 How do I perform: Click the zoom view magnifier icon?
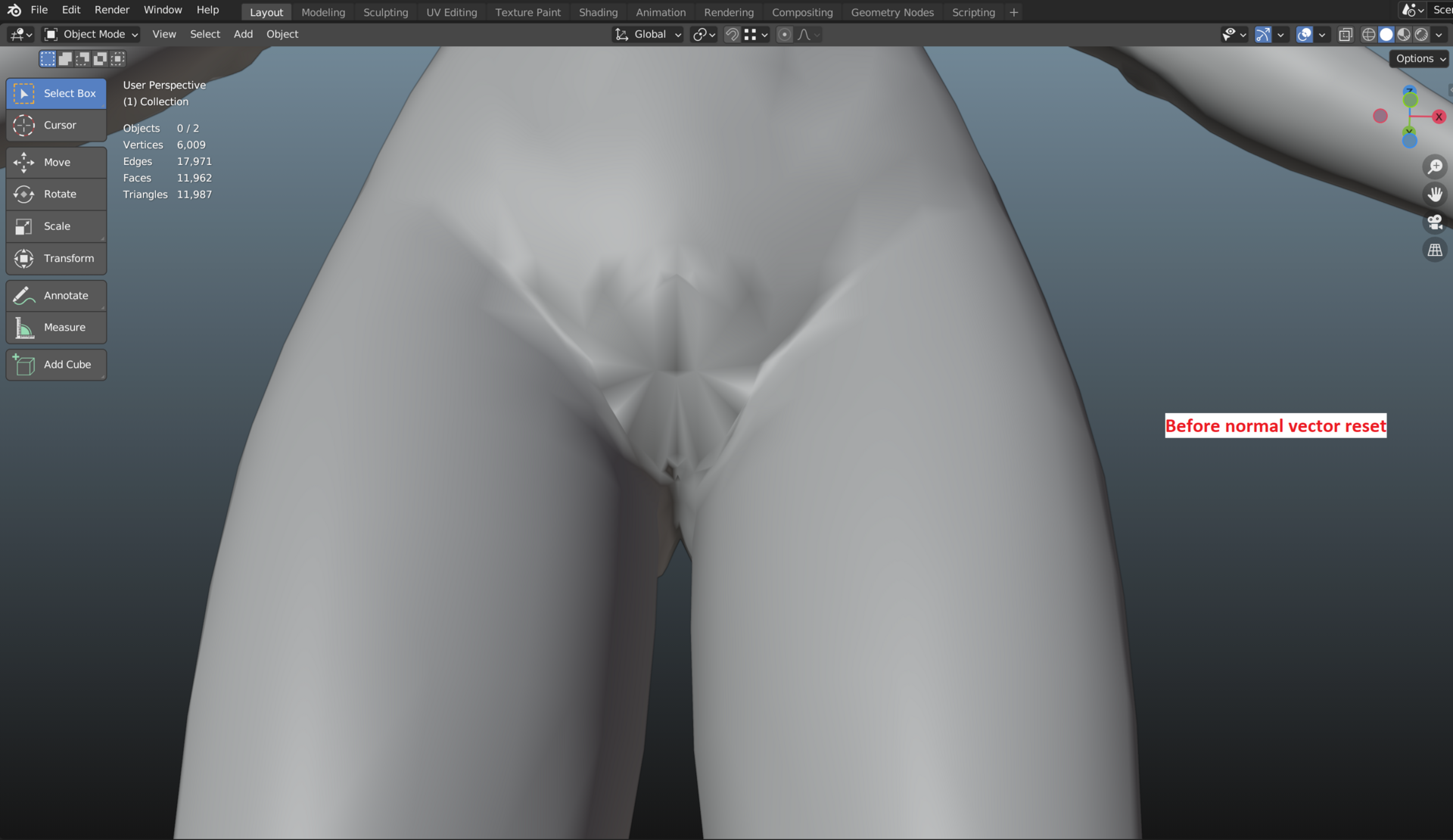pos(1435,166)
